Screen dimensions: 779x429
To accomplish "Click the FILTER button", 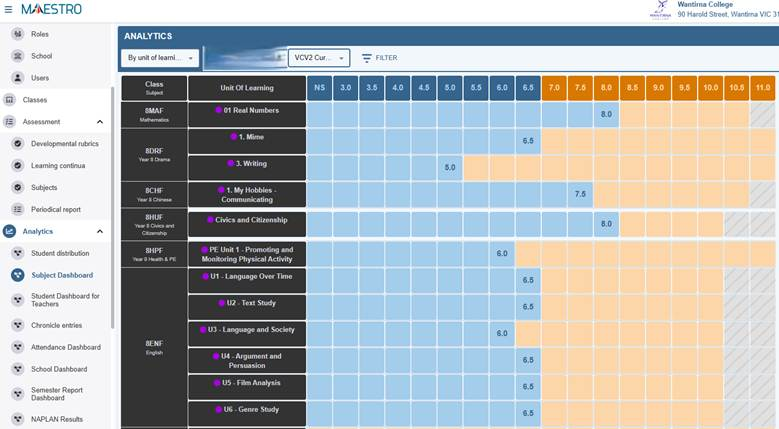I will tap(380, 58).
